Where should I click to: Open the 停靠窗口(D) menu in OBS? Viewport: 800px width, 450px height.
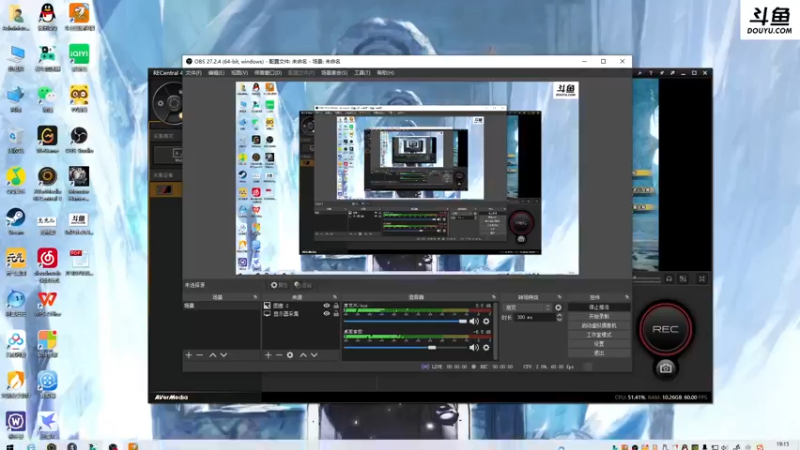click(x=268, y=73)
